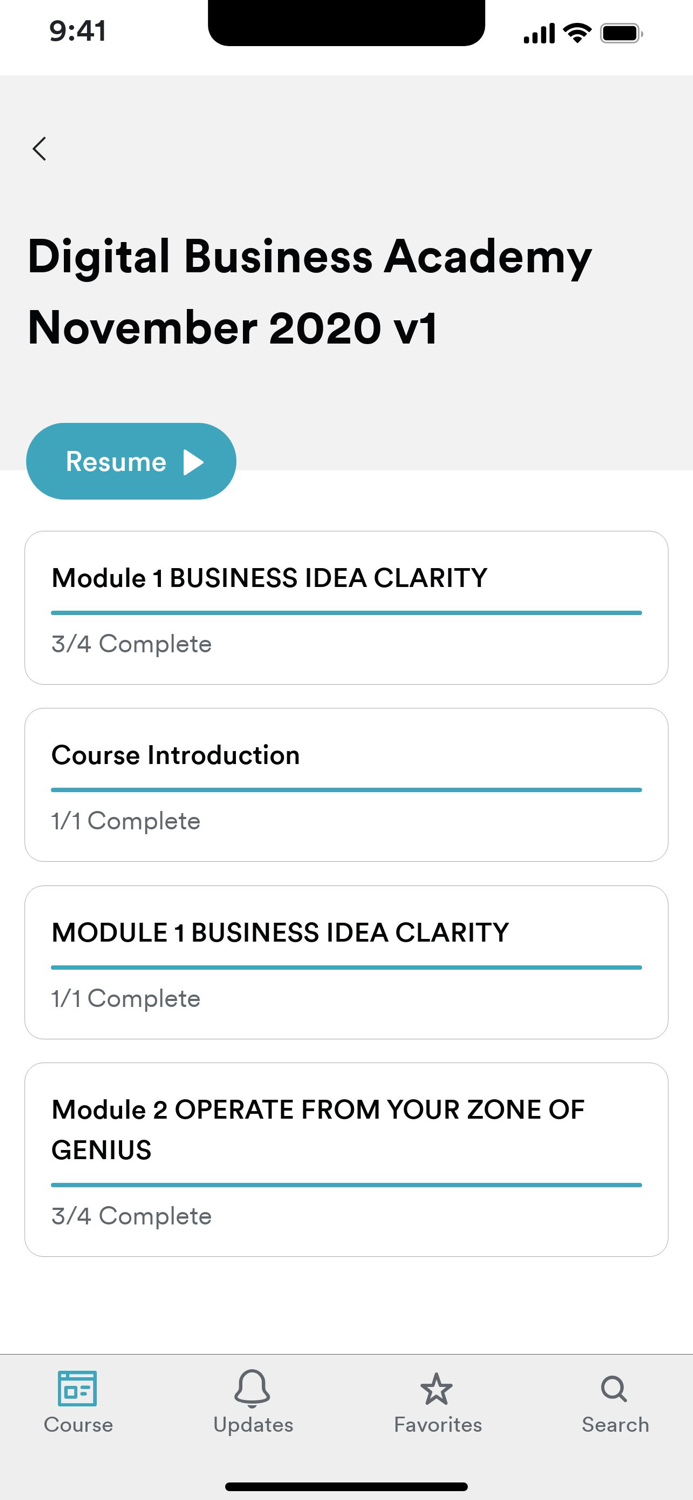Tap Module 1's progress bar

[346, 610]
